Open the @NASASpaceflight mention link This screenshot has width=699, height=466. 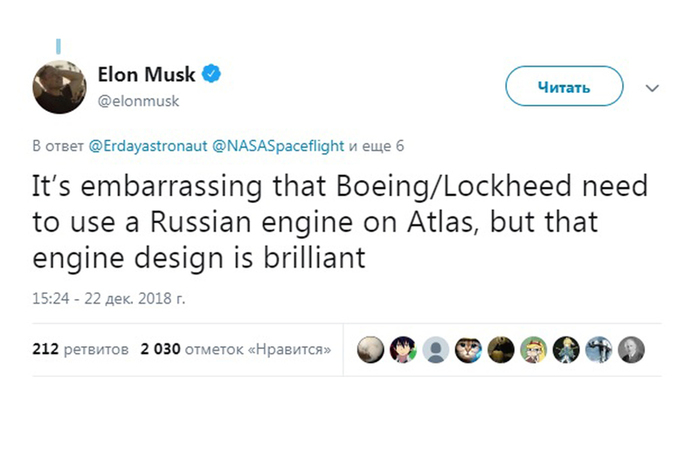click(x=278, y=146)
